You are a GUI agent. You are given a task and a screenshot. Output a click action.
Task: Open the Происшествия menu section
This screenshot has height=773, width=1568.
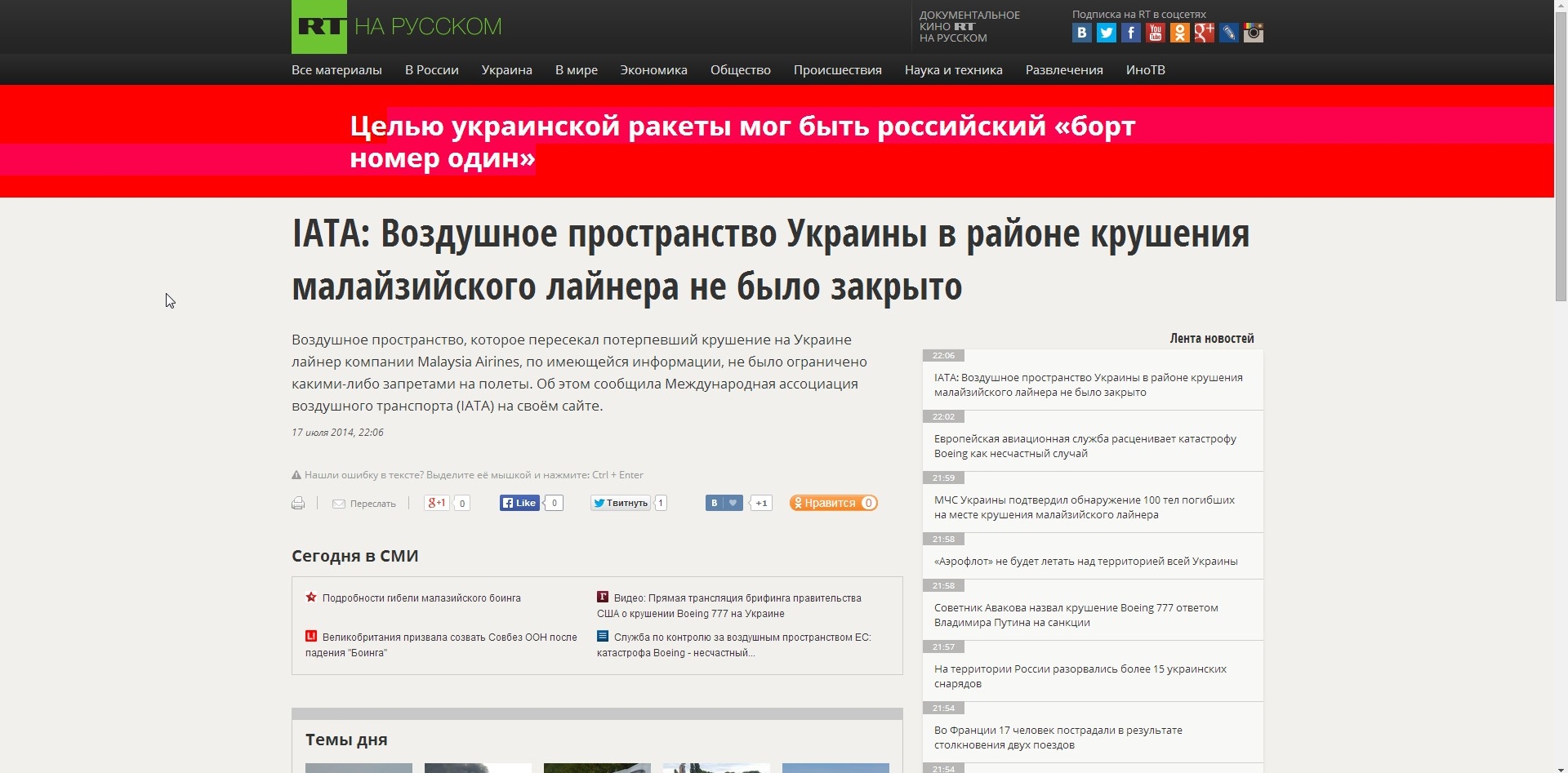coord(838,70)
